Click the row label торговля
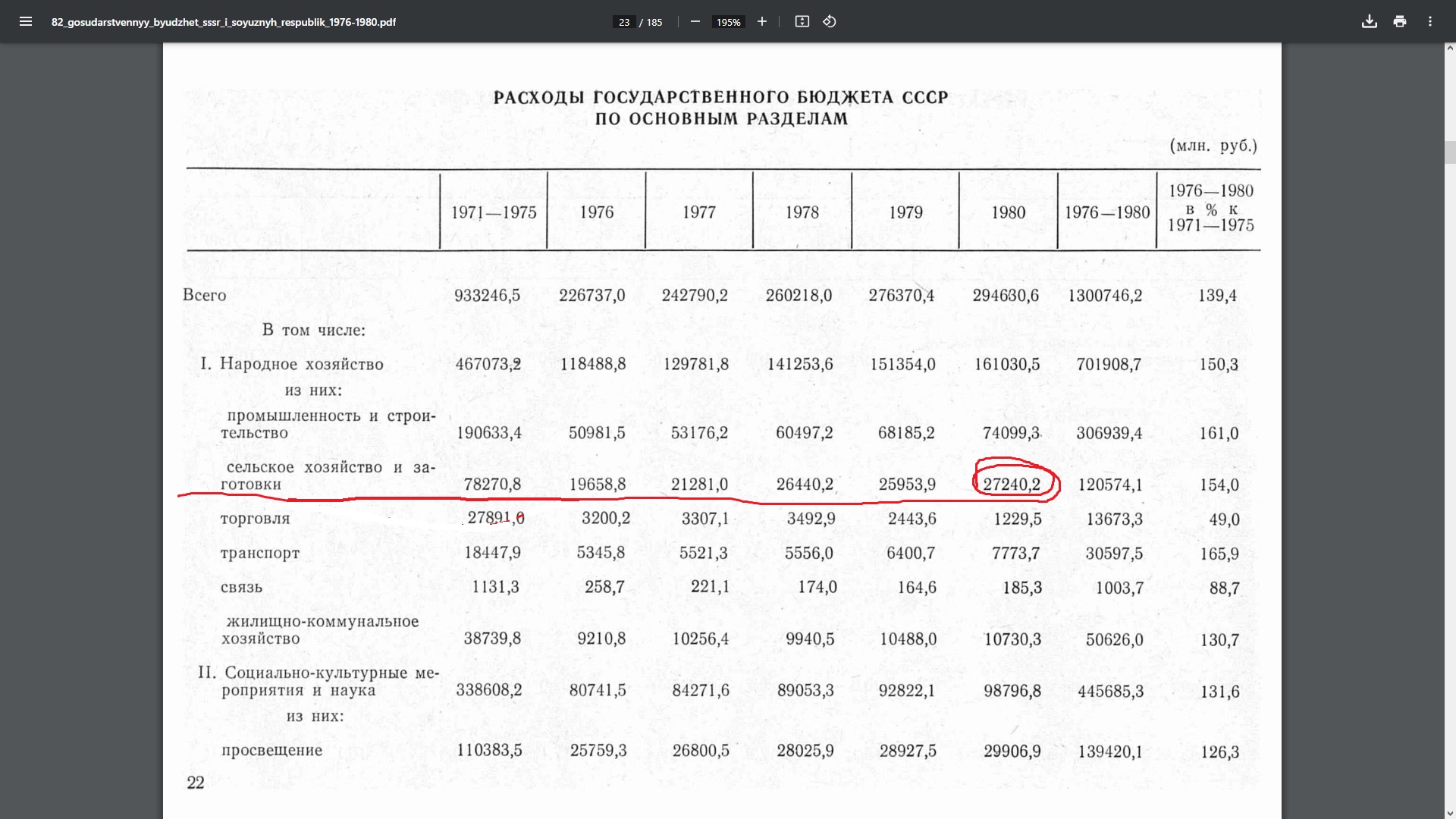Image resolution: width=1456 pixels, height=819 pixels. pos(255,519)
